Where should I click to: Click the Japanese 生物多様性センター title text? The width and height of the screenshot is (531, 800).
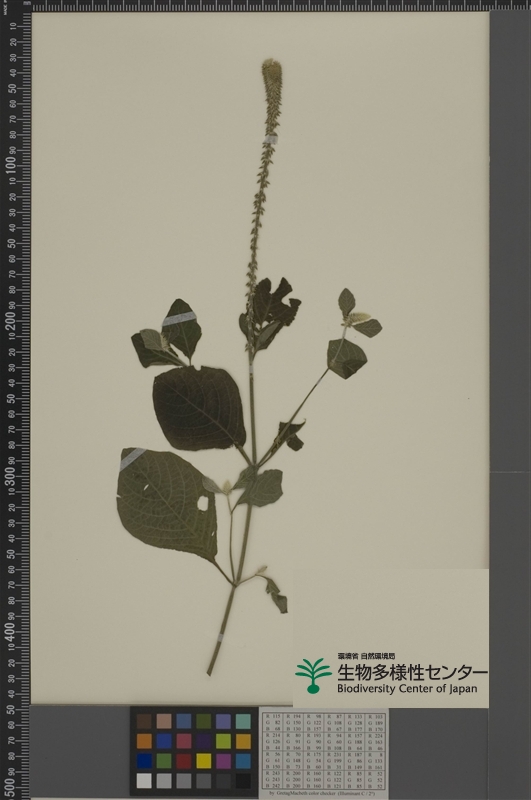click(412, 672)
